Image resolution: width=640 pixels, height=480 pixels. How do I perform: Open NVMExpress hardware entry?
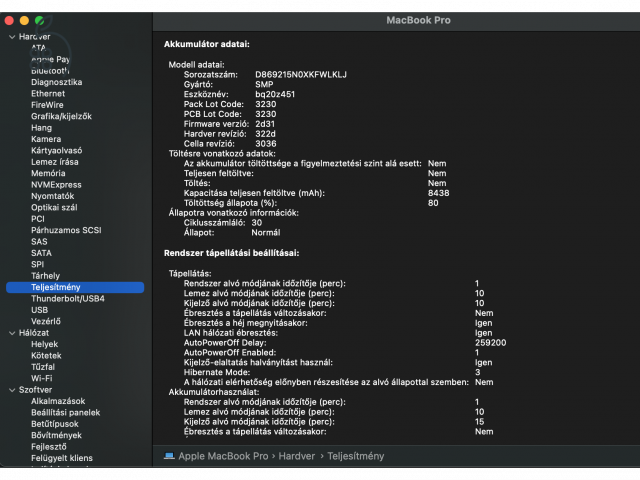point(56,185)
